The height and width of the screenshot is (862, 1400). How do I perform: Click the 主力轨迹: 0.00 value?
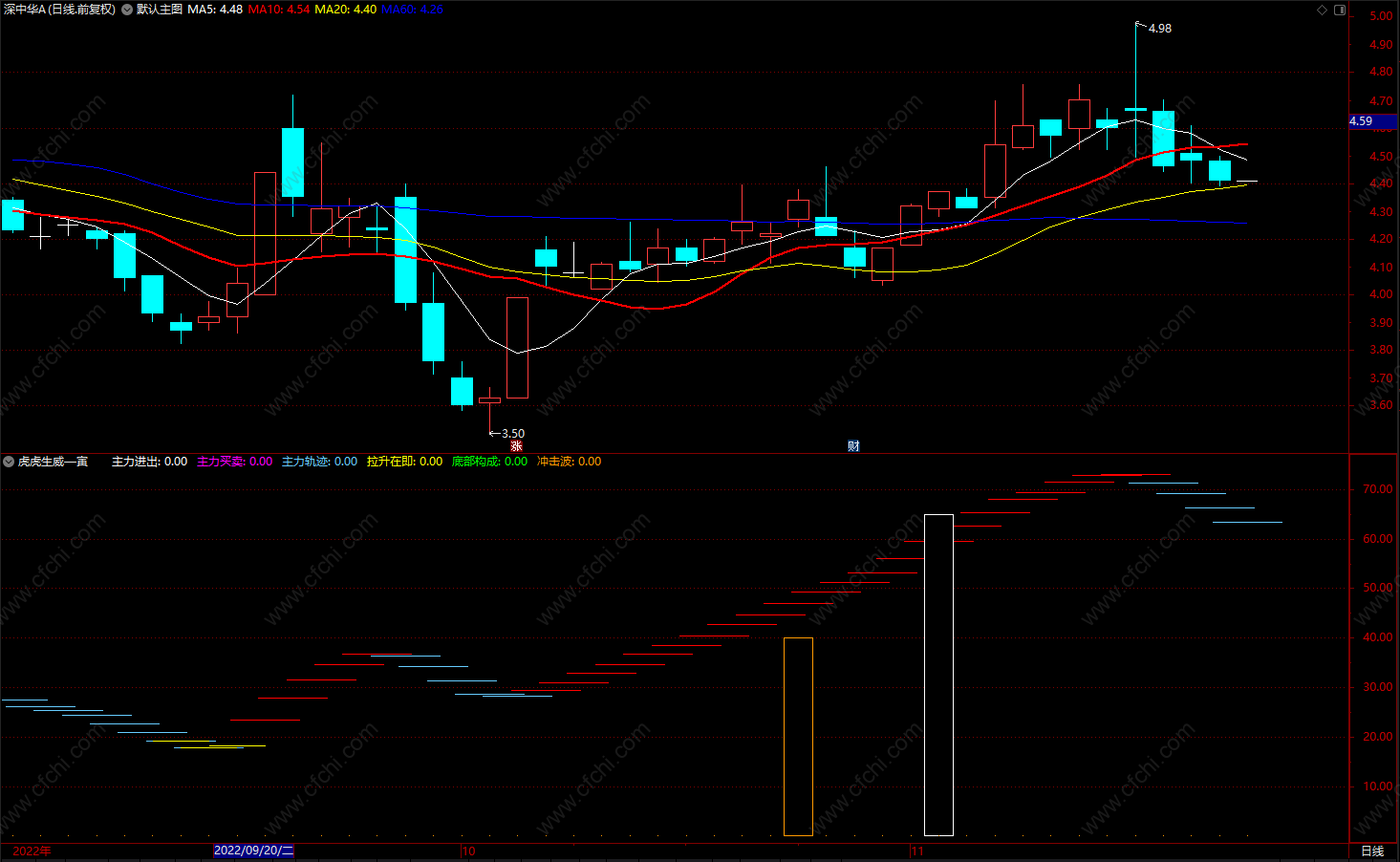(319, 462)
